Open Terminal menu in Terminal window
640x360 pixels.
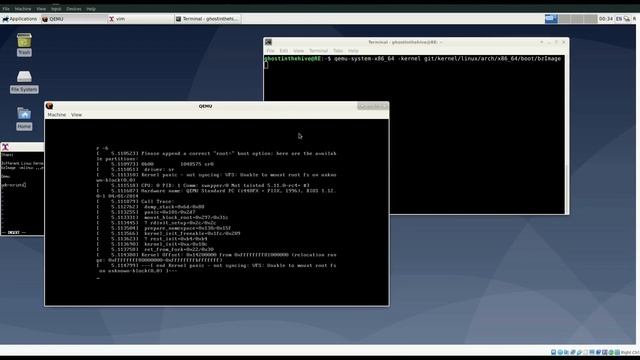coord(318,51)
